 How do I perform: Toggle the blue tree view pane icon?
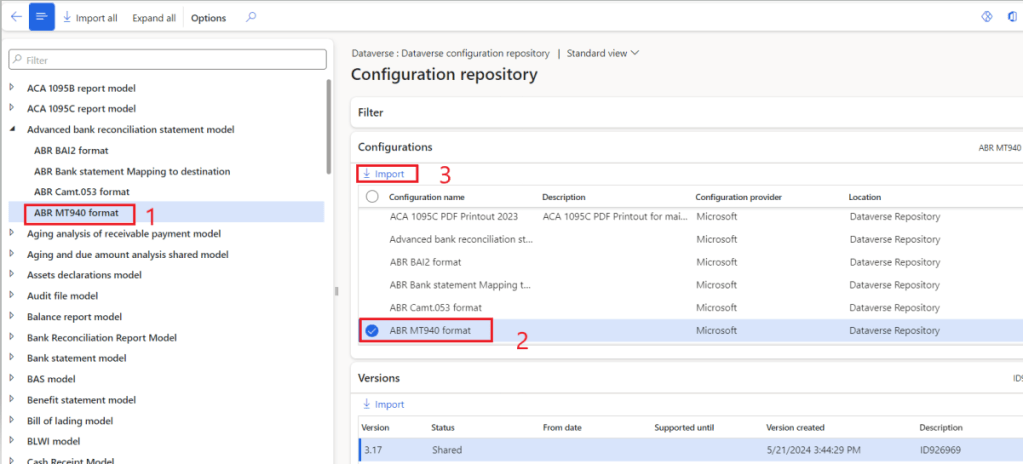[42, 17]
